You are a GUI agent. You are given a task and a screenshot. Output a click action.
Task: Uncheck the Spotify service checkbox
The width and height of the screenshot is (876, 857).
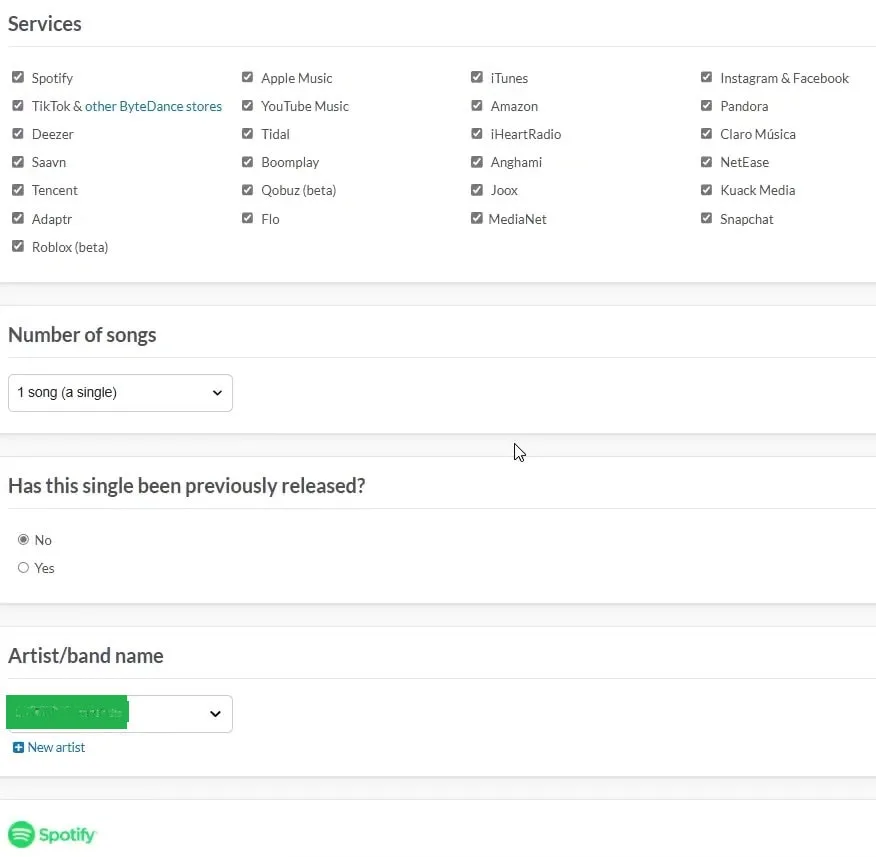pos(18,77)
